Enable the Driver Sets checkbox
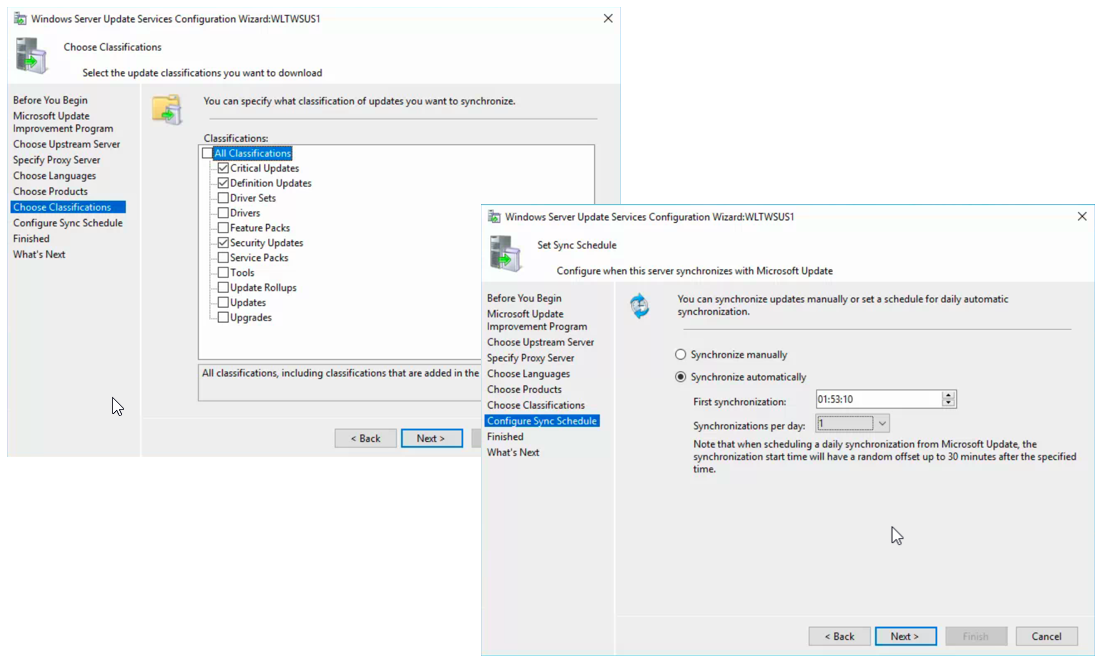The height and width of the screenshot is (662, 1104). [x=223, y=198]
